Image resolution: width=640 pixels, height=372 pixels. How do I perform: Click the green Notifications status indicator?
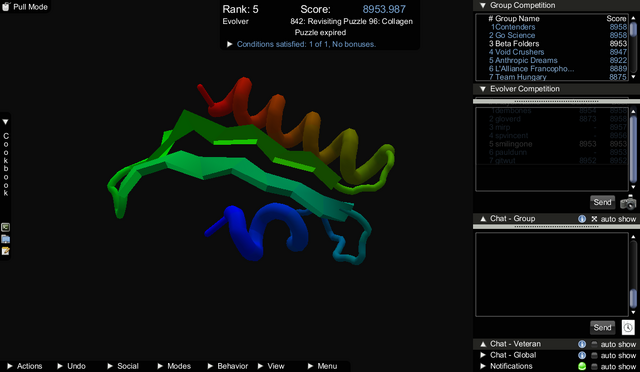tap(582, 366)
